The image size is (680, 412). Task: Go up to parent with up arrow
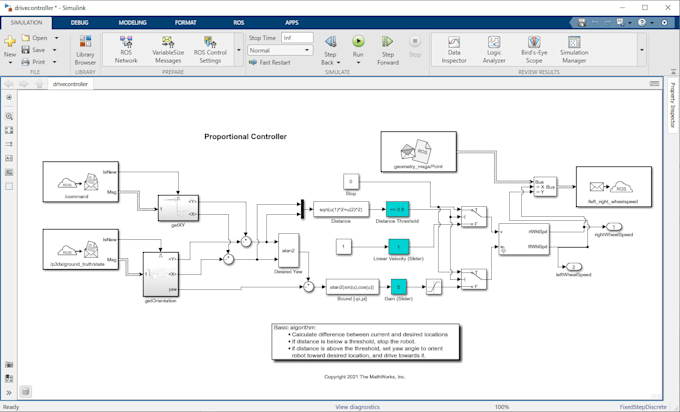pos(39,84)
